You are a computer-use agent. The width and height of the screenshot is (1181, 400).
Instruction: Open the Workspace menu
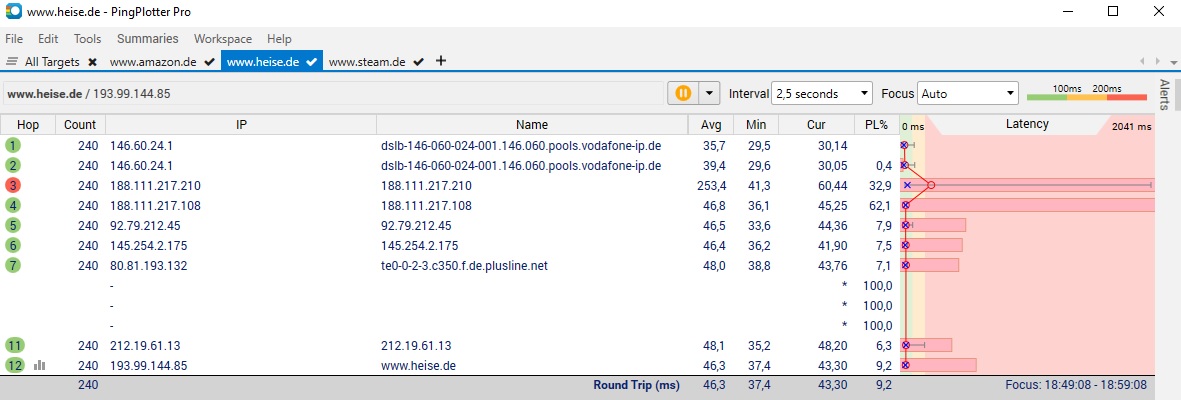(x=223, y=38)
